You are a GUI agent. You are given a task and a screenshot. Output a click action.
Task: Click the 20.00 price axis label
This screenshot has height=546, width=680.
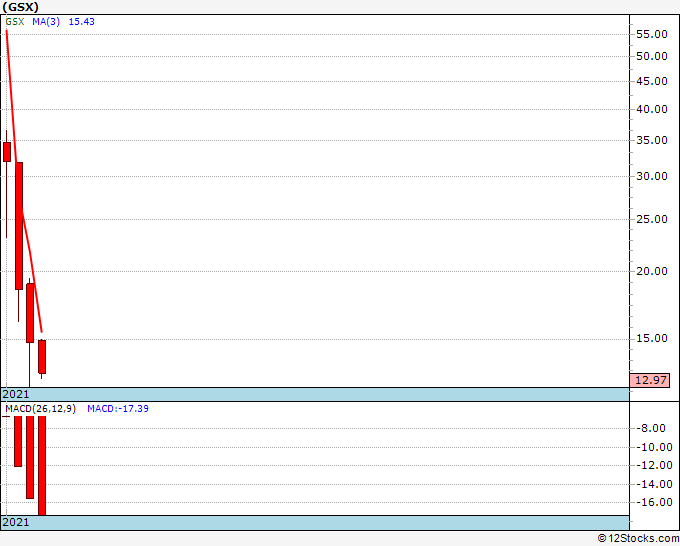click(651, 271)
